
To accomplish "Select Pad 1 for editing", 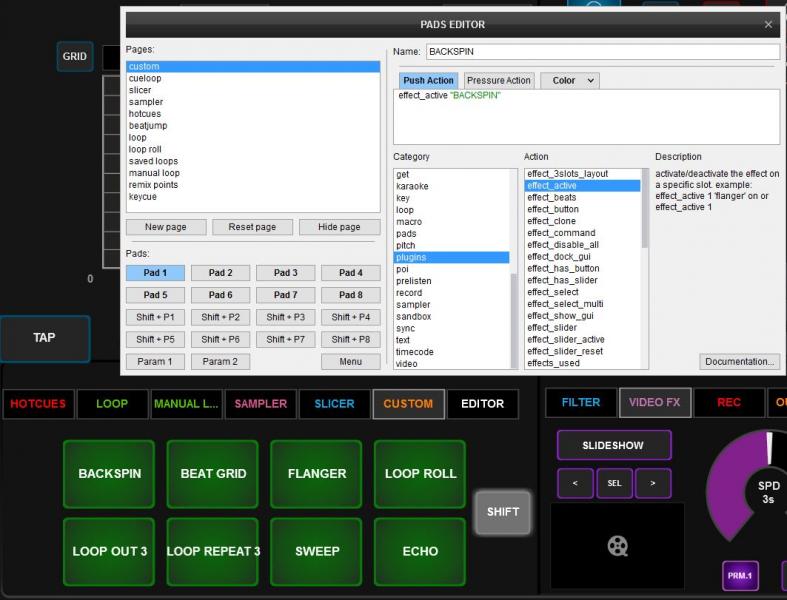I will [x=155, y=273].
